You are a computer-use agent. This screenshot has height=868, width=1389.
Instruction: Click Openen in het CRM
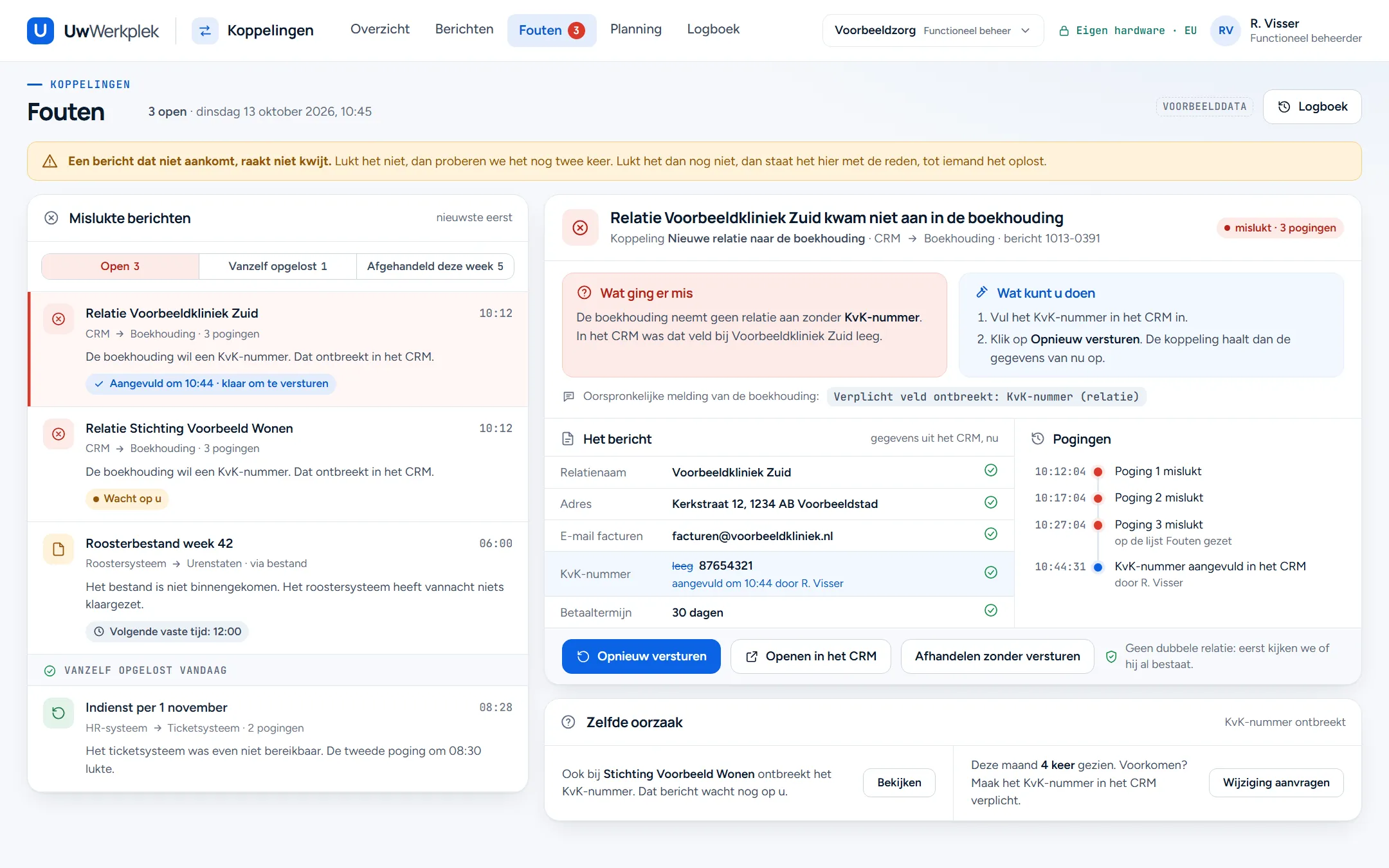(810, 656)
